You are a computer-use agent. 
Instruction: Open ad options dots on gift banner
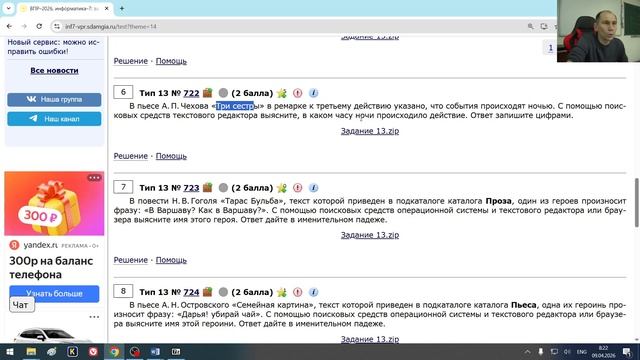click(x=94, y=178)
